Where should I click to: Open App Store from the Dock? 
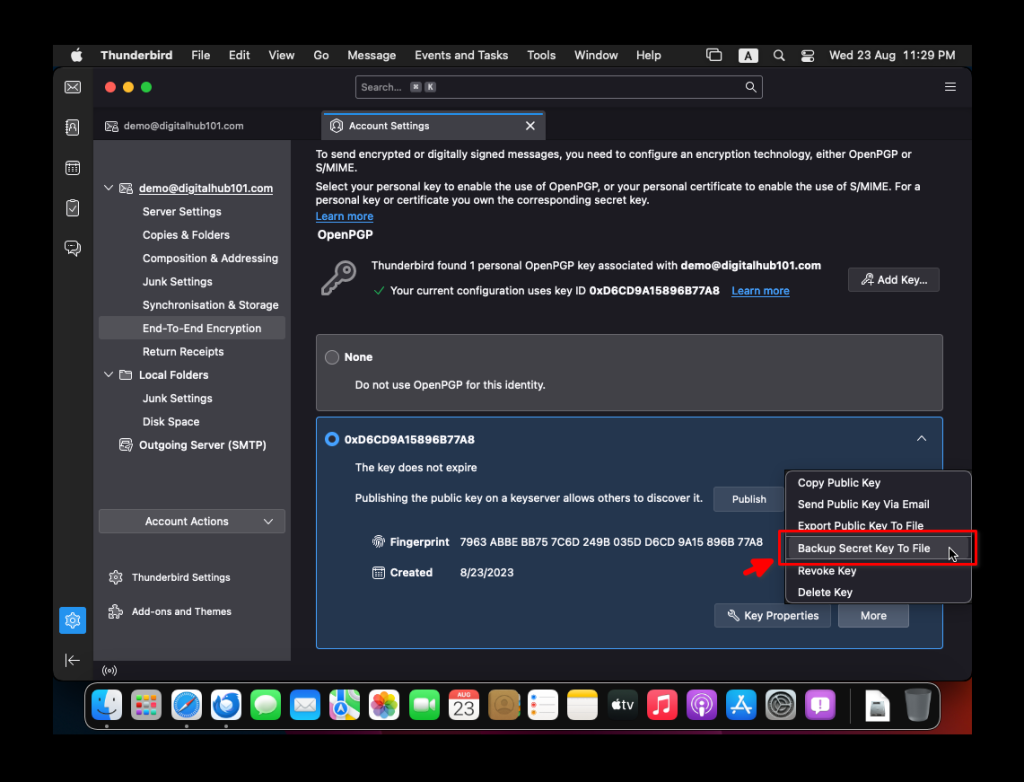click(741, 705)
